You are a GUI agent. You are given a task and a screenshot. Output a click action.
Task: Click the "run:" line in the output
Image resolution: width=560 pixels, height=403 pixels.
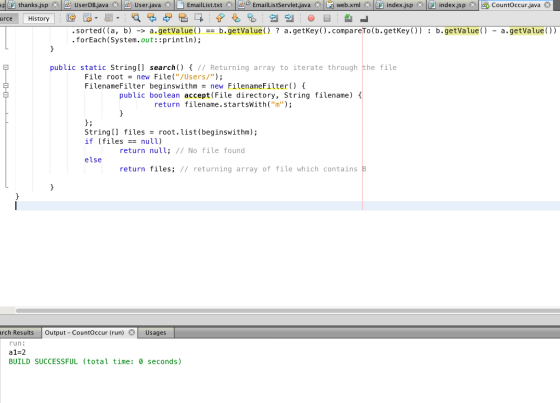(17, 343)
